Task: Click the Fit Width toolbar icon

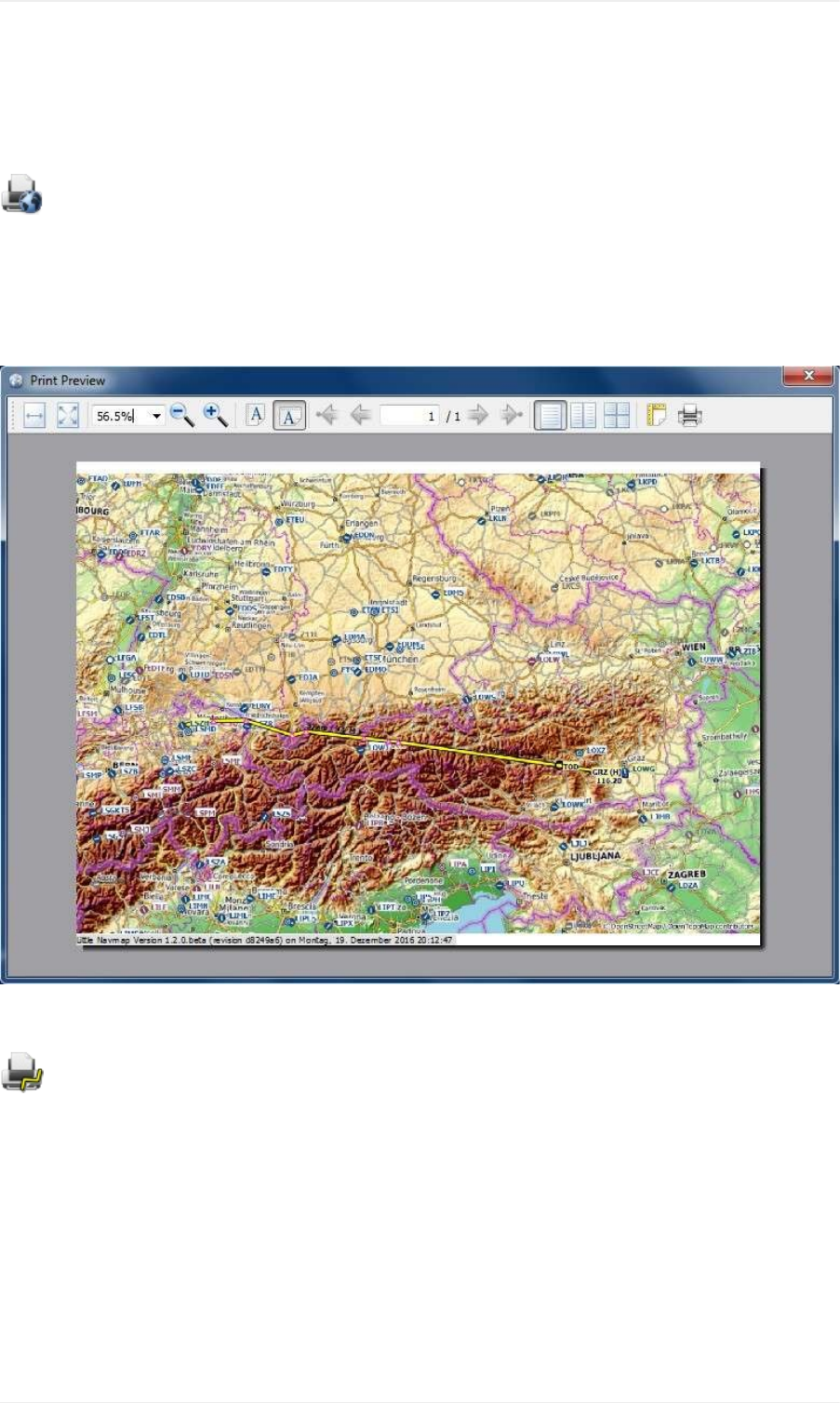Action: click(x=34, y=415)
